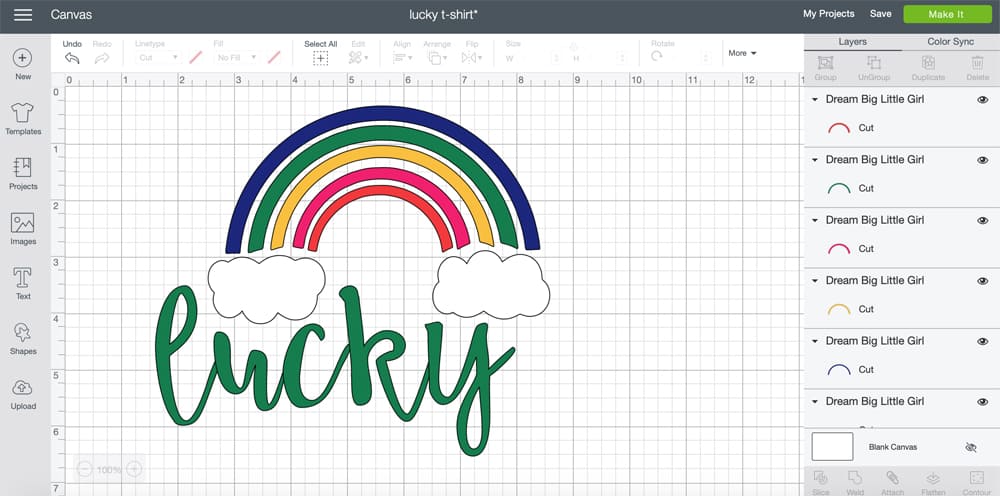Click the Width size input field
This screenshot has width=1000, height=496.
pos(538,58)
